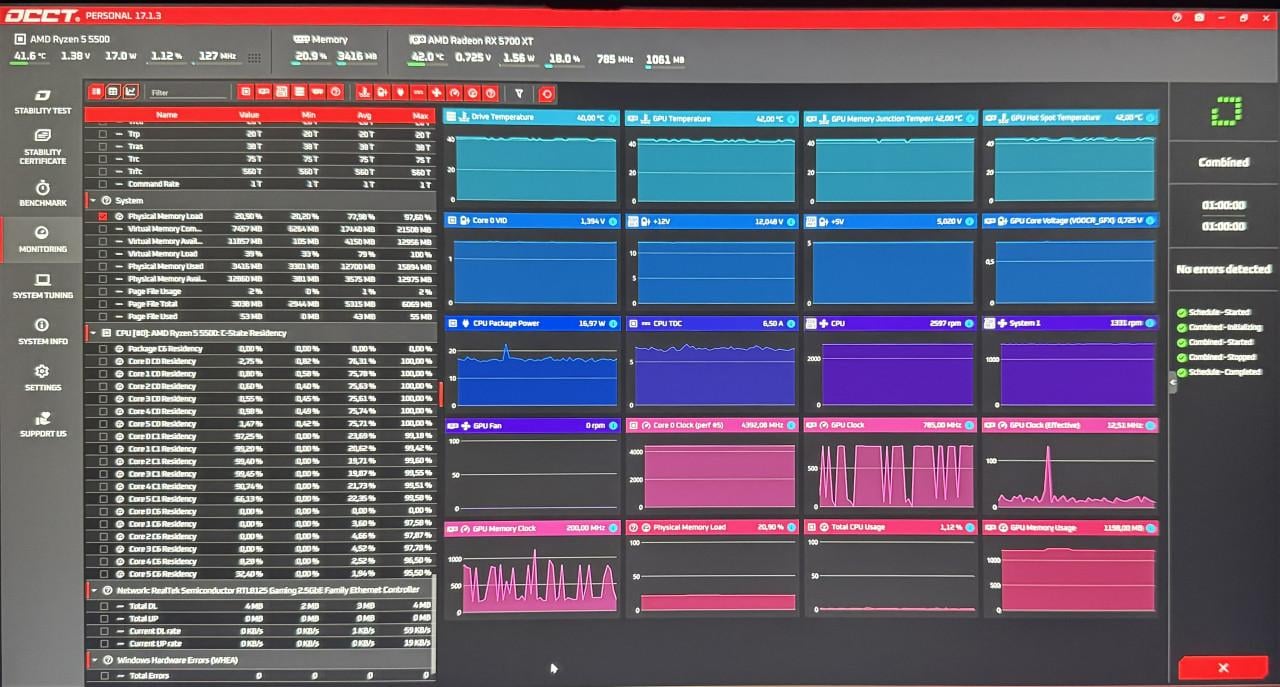Collapse the right test status panel handle
Image resolution: width=1280 pixels, height=687 pixels.
[x=1173, y=383]
